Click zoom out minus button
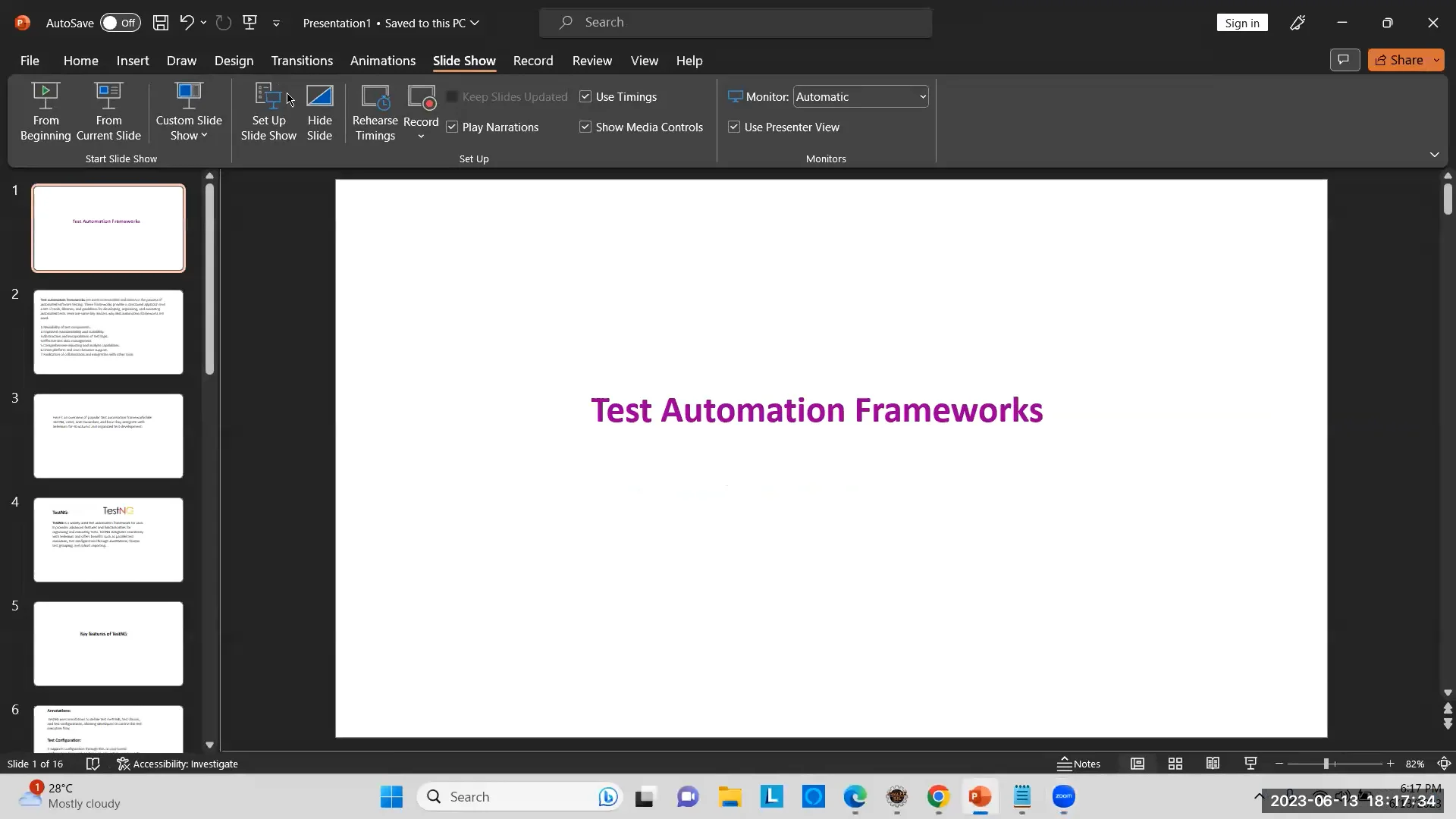The width and height of the screenshot is (1456, 819). point(1279,764)
